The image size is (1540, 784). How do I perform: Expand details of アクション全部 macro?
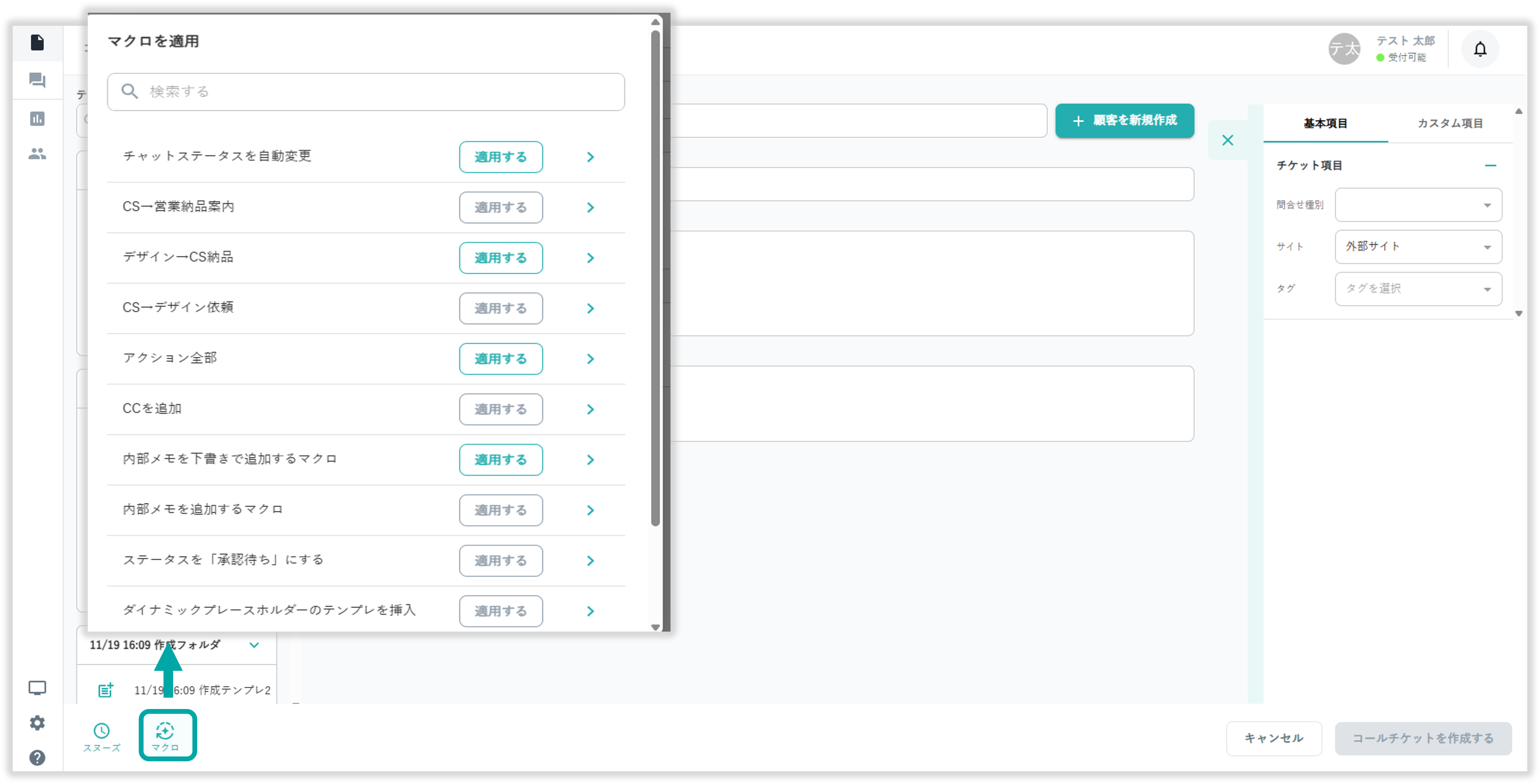590,358
